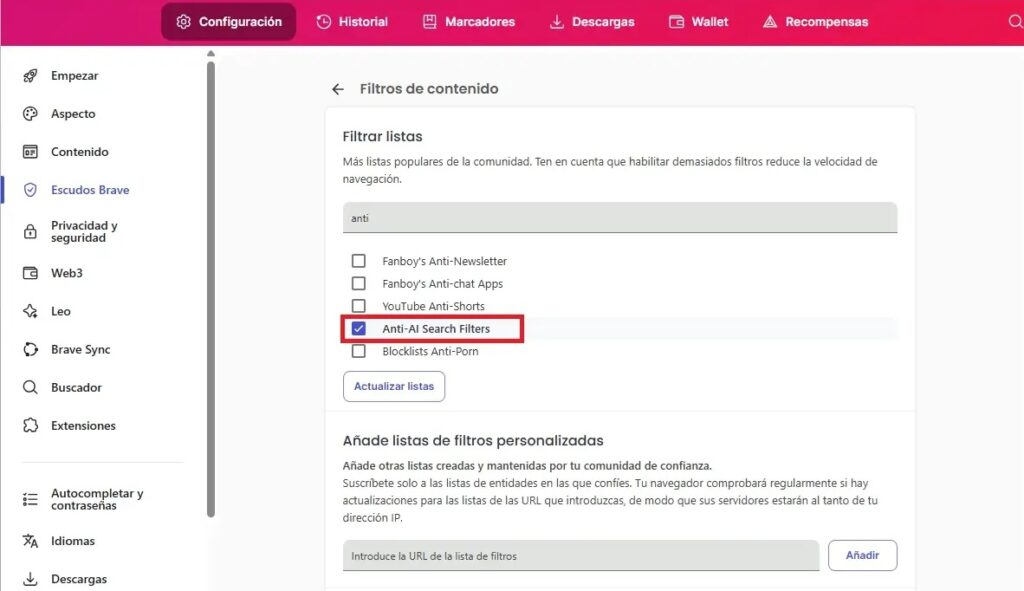Click the Web3 wallet icon in sidebar
This screenshot has width=1024, height=591.
30,273
